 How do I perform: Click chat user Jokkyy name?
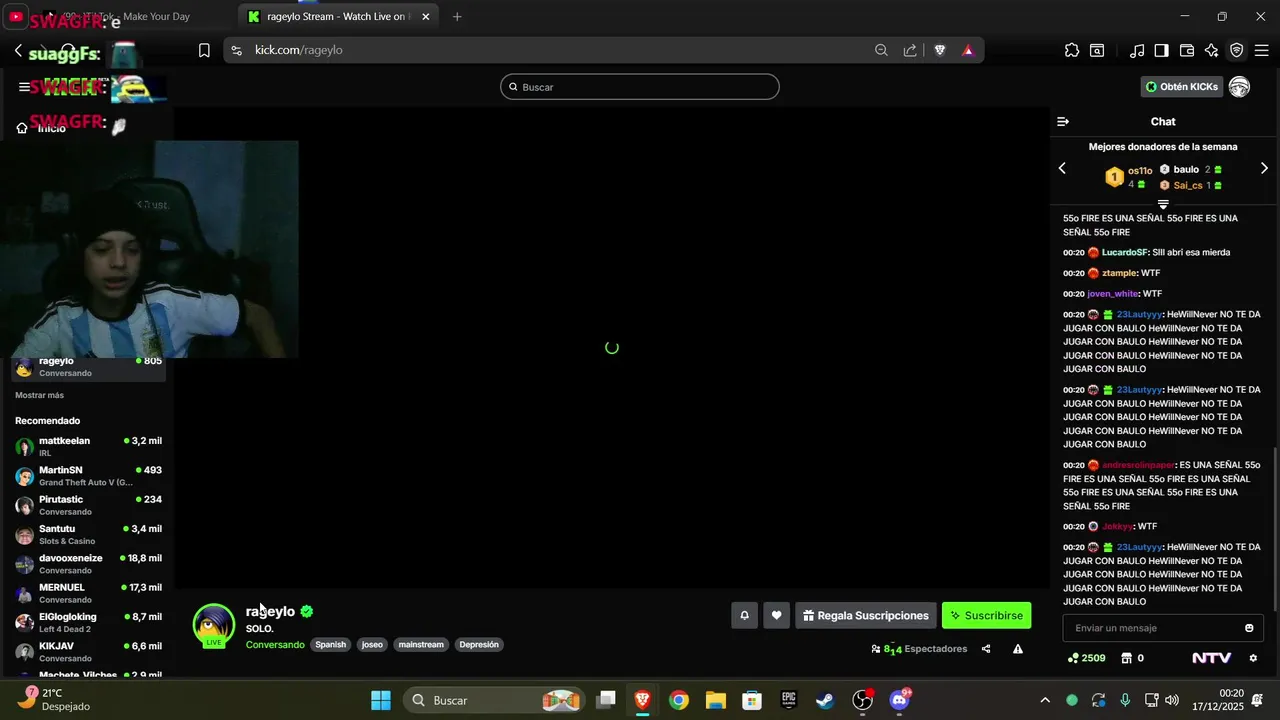[x=1117, y=527]
